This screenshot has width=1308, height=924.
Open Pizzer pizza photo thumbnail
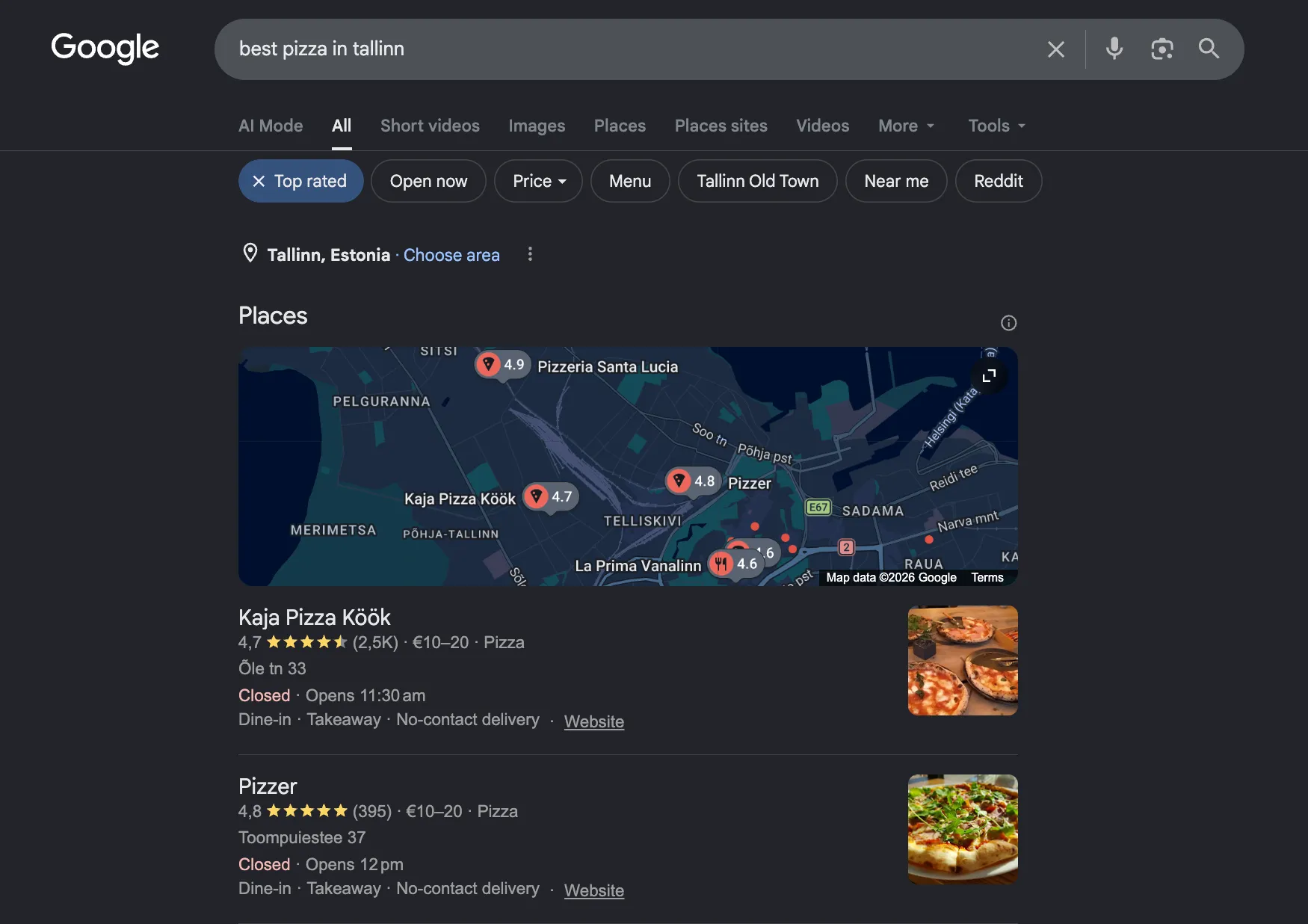tap(962, 830)
